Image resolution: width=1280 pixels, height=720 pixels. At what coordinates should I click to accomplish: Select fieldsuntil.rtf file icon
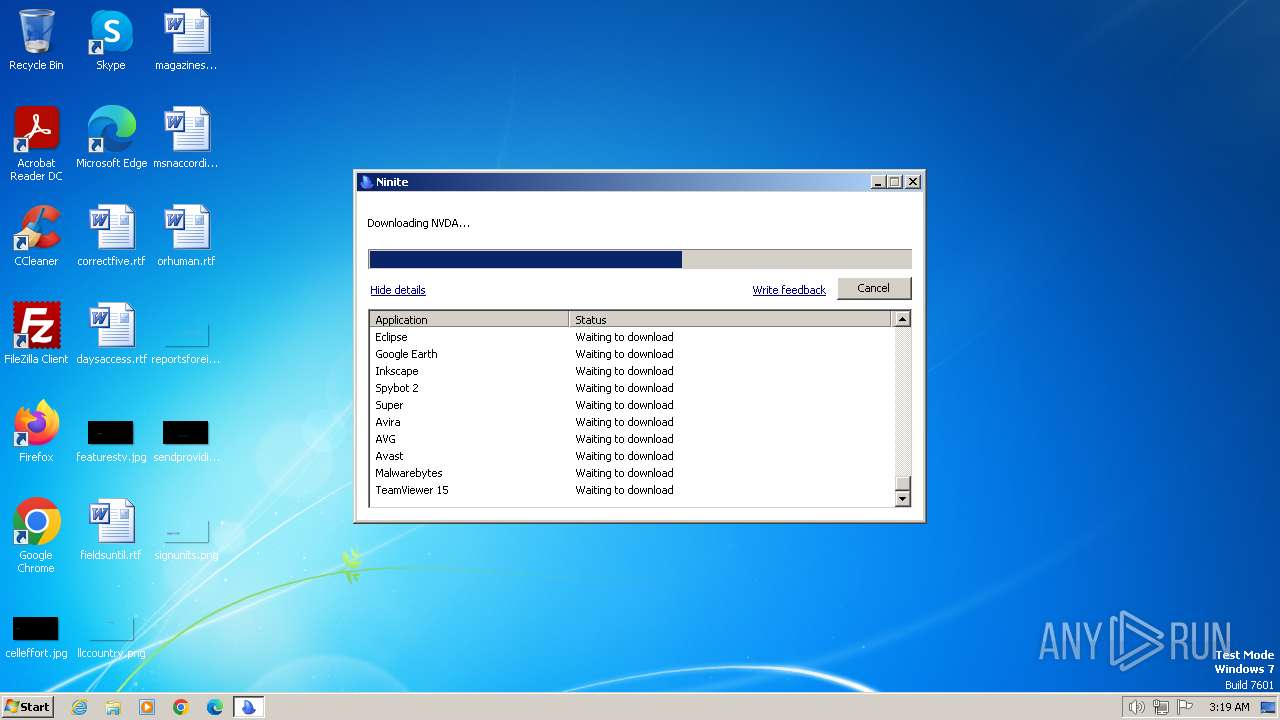pyautogui.click(x=111, y=530)
